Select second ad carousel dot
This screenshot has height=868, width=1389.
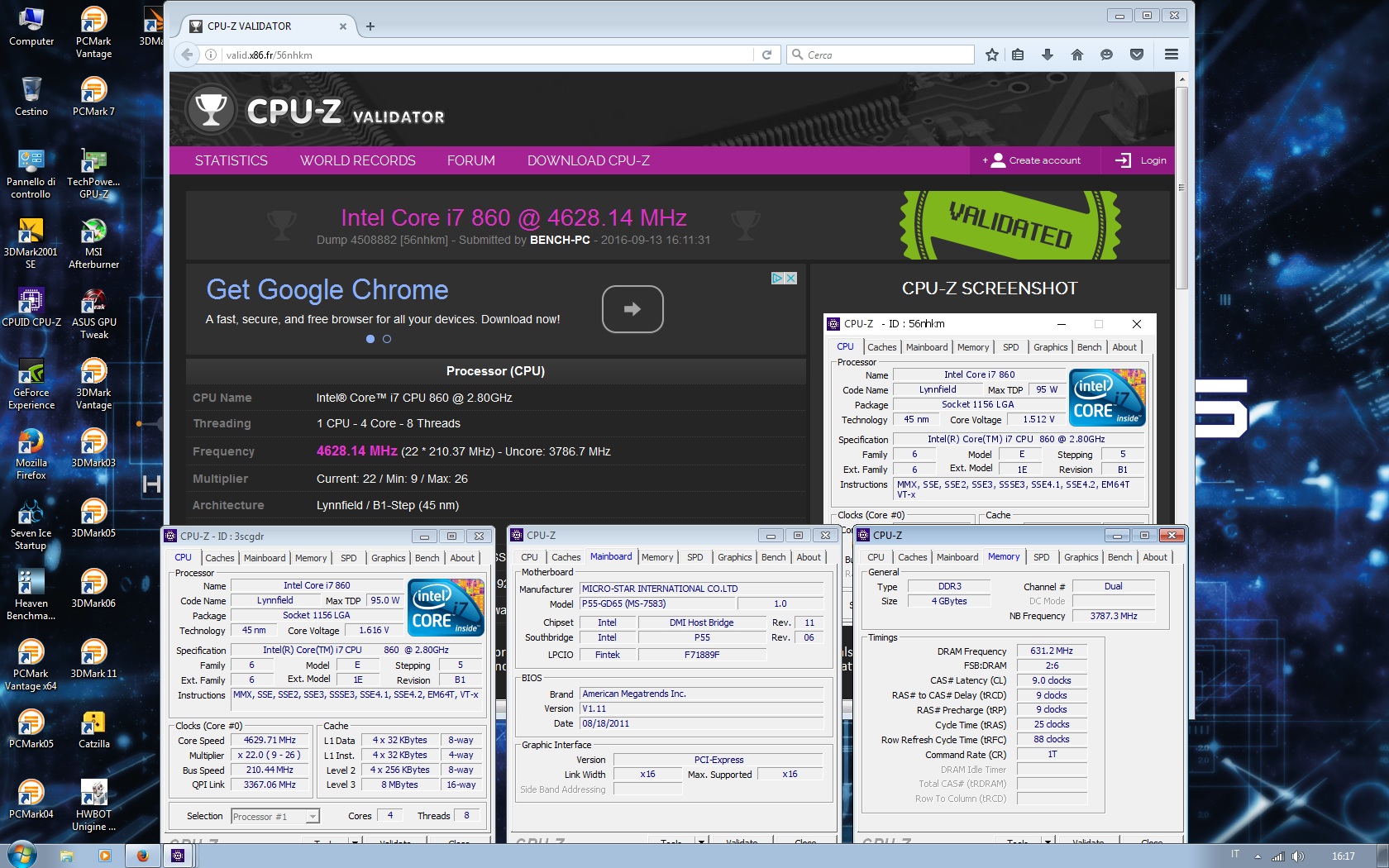click(387, 339)
